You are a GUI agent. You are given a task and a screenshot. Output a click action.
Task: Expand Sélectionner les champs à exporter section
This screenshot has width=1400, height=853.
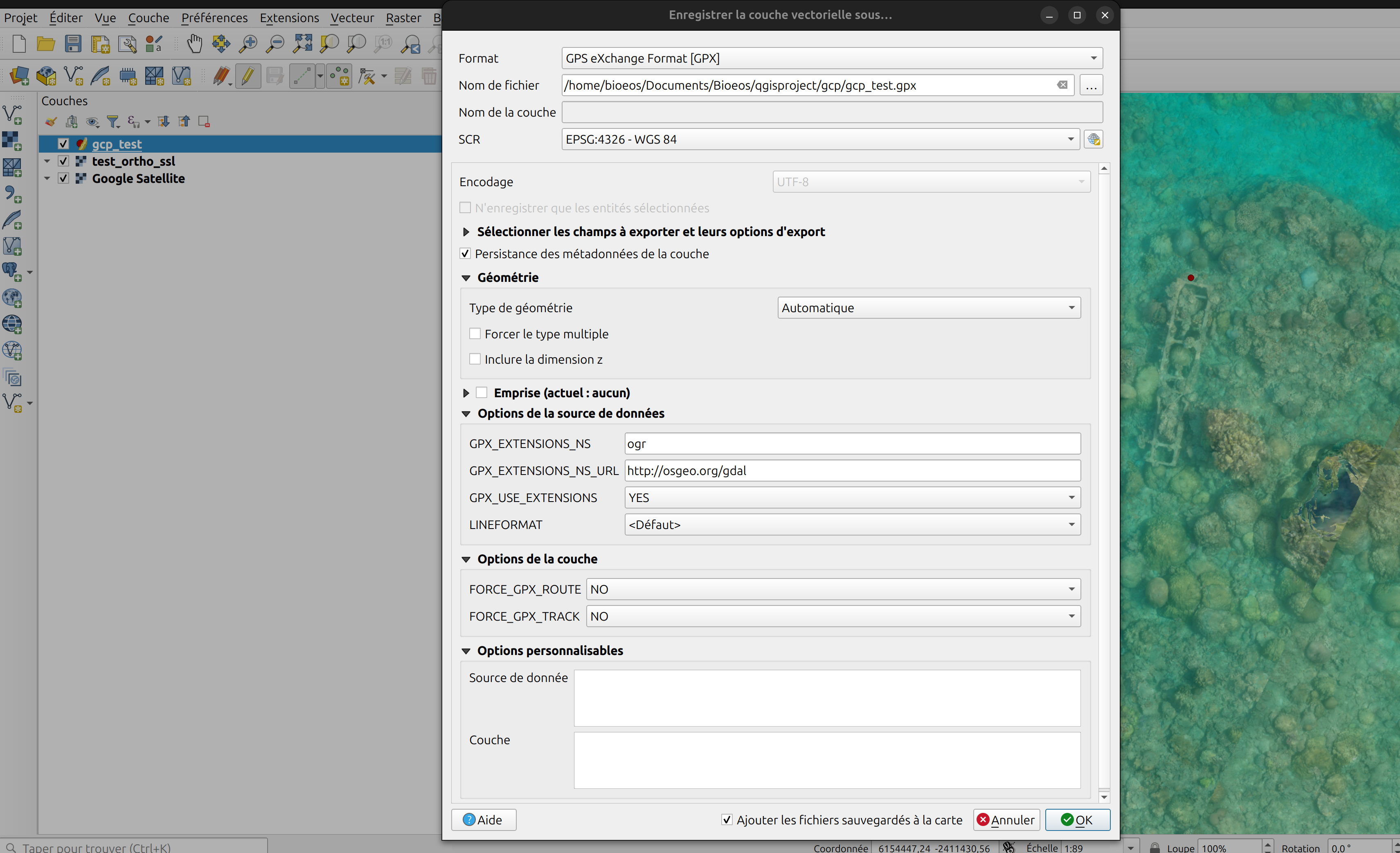click(466, 232)
